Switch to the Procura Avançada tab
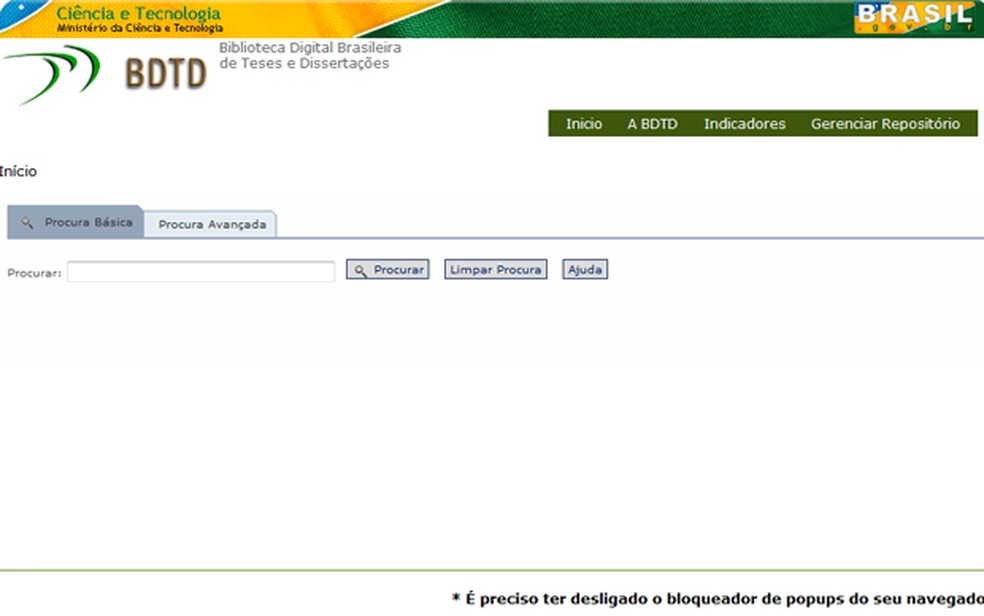Viewport: 984px width, 616px height. [x=211, y=224]
